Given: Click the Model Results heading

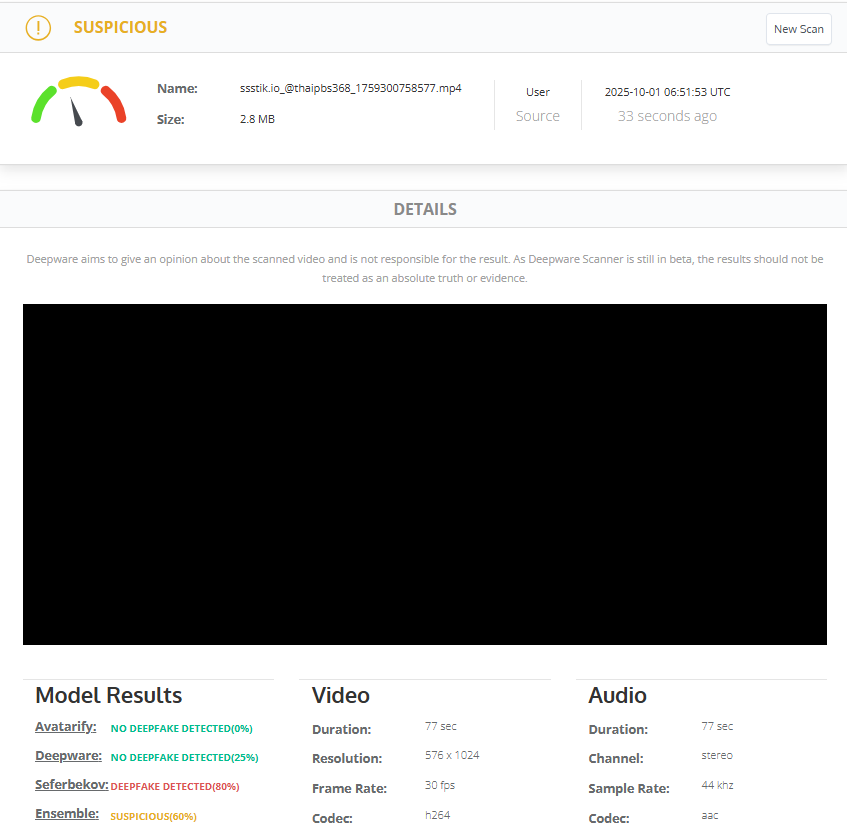Looking at the screenshot, I should (x=108, y=696).
